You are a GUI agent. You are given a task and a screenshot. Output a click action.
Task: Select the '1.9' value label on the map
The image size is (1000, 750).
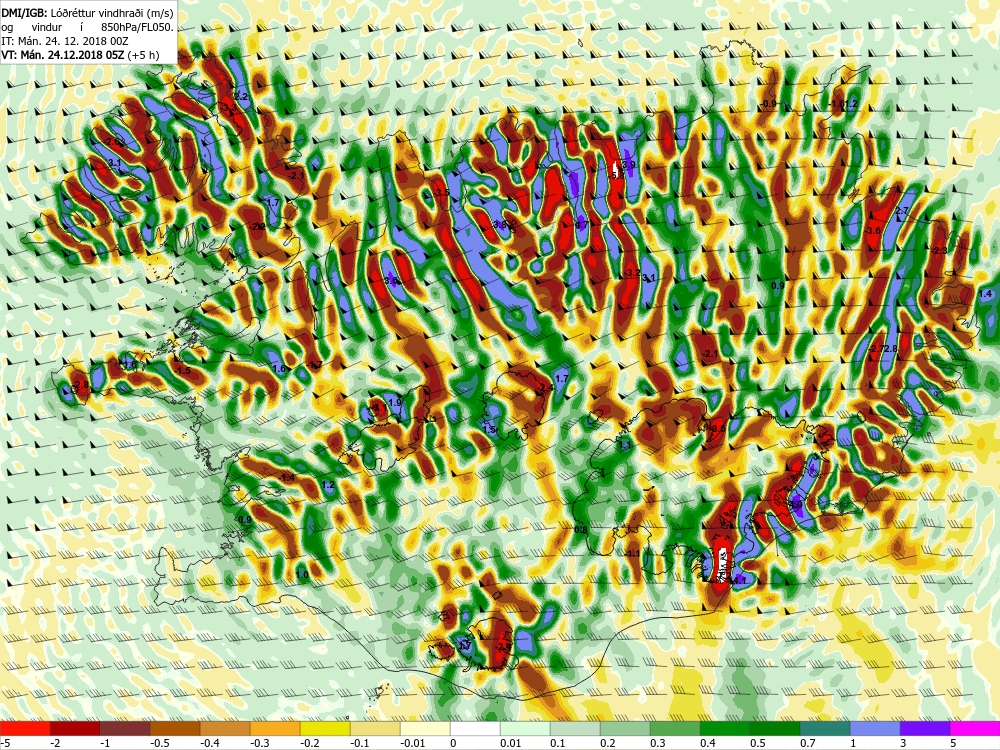(395, 403)
